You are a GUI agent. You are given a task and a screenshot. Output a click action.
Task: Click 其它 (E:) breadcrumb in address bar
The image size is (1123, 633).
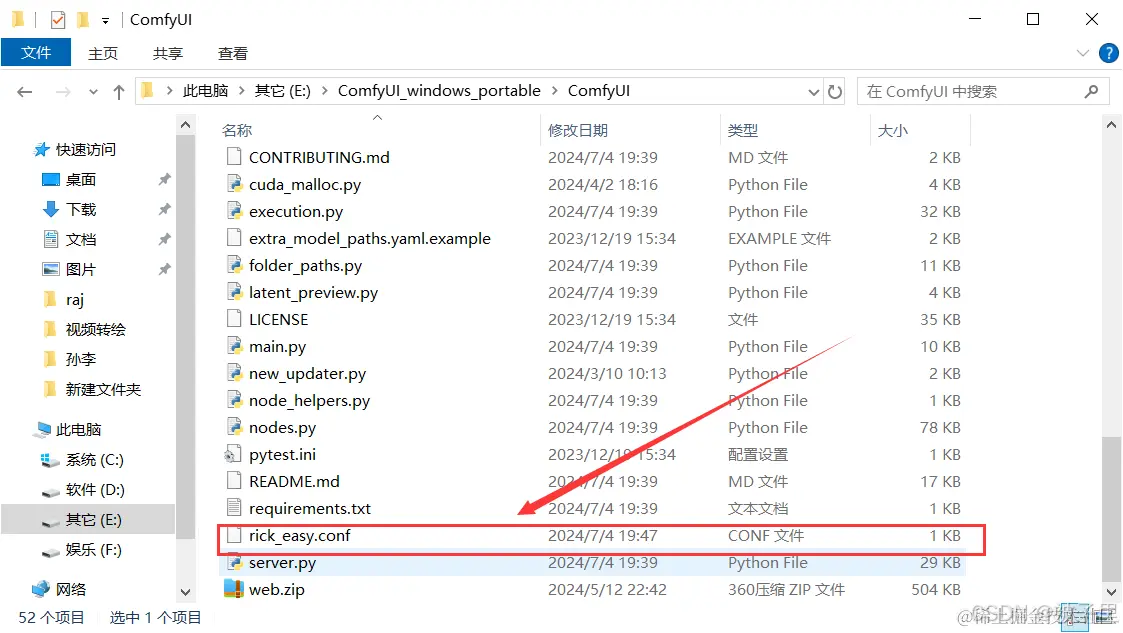(x=283, y=91)
